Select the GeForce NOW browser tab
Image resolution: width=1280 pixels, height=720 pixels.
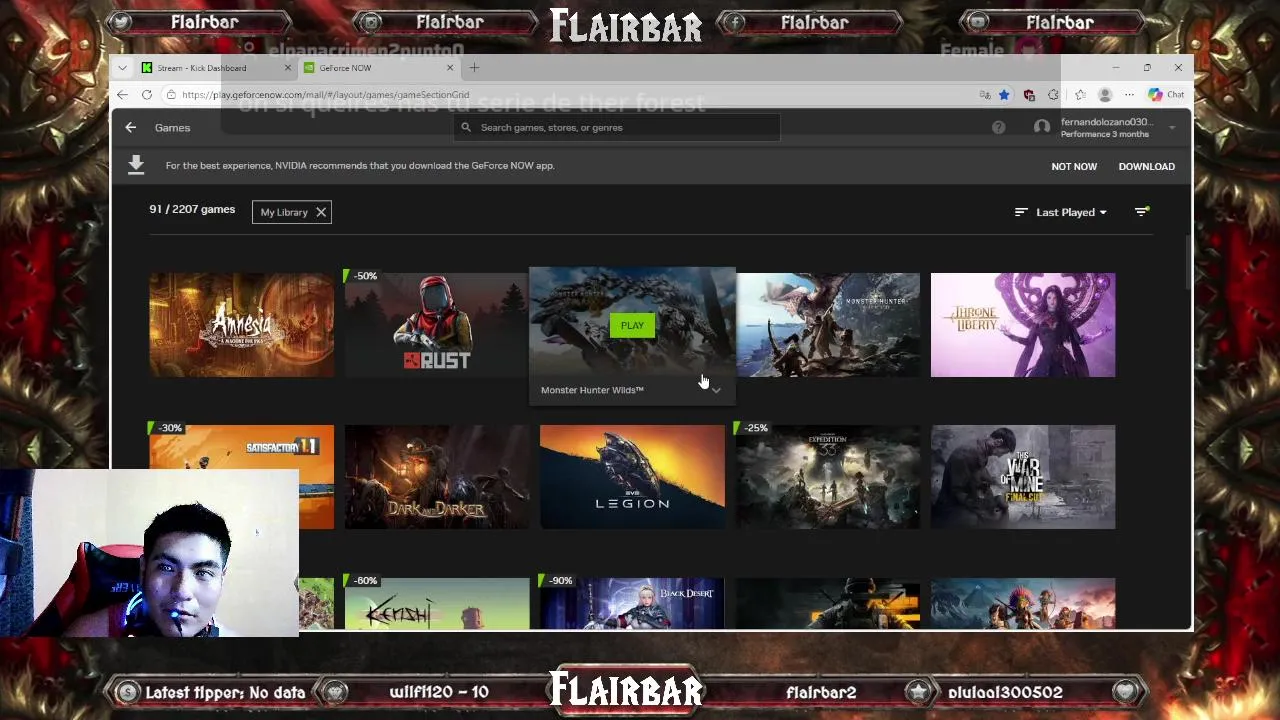point(380,68)
